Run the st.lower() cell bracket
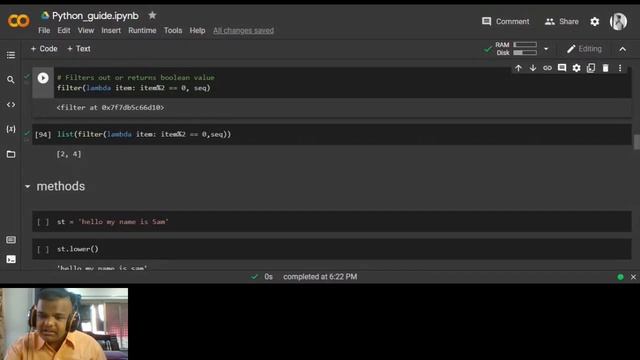This screenshot has width=640, height=360. 43,249
